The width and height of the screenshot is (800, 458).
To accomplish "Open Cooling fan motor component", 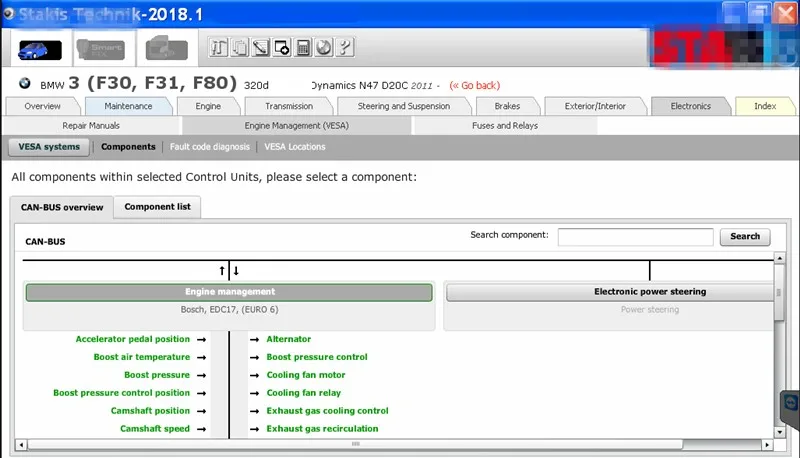I will (306, 375).
